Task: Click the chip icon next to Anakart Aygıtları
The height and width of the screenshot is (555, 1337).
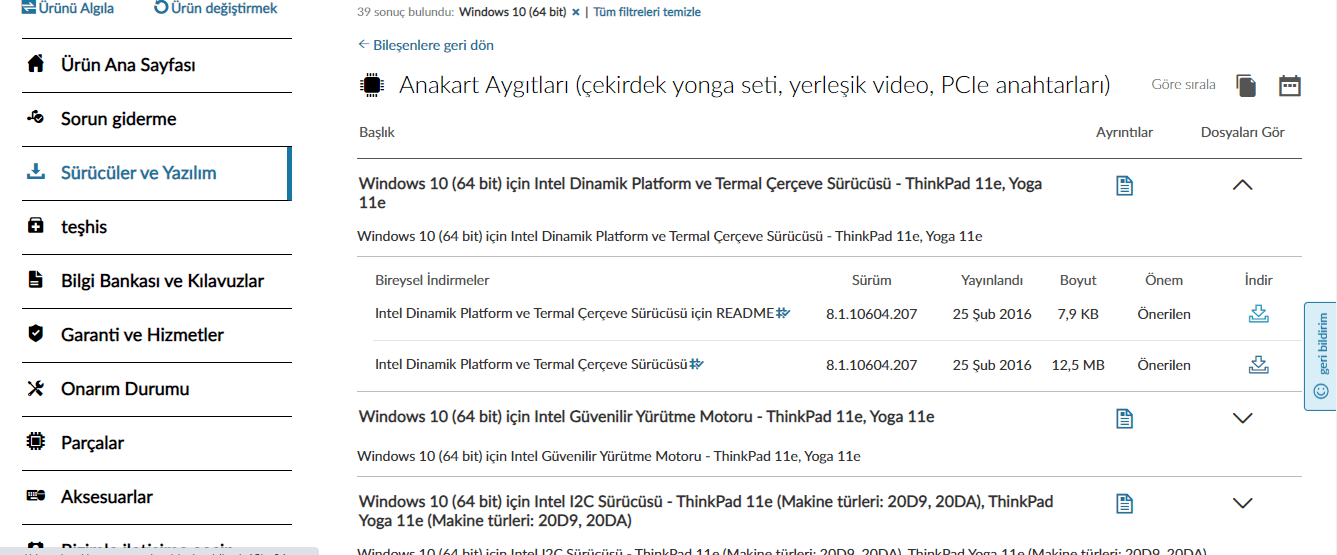Action: (371, 86)
